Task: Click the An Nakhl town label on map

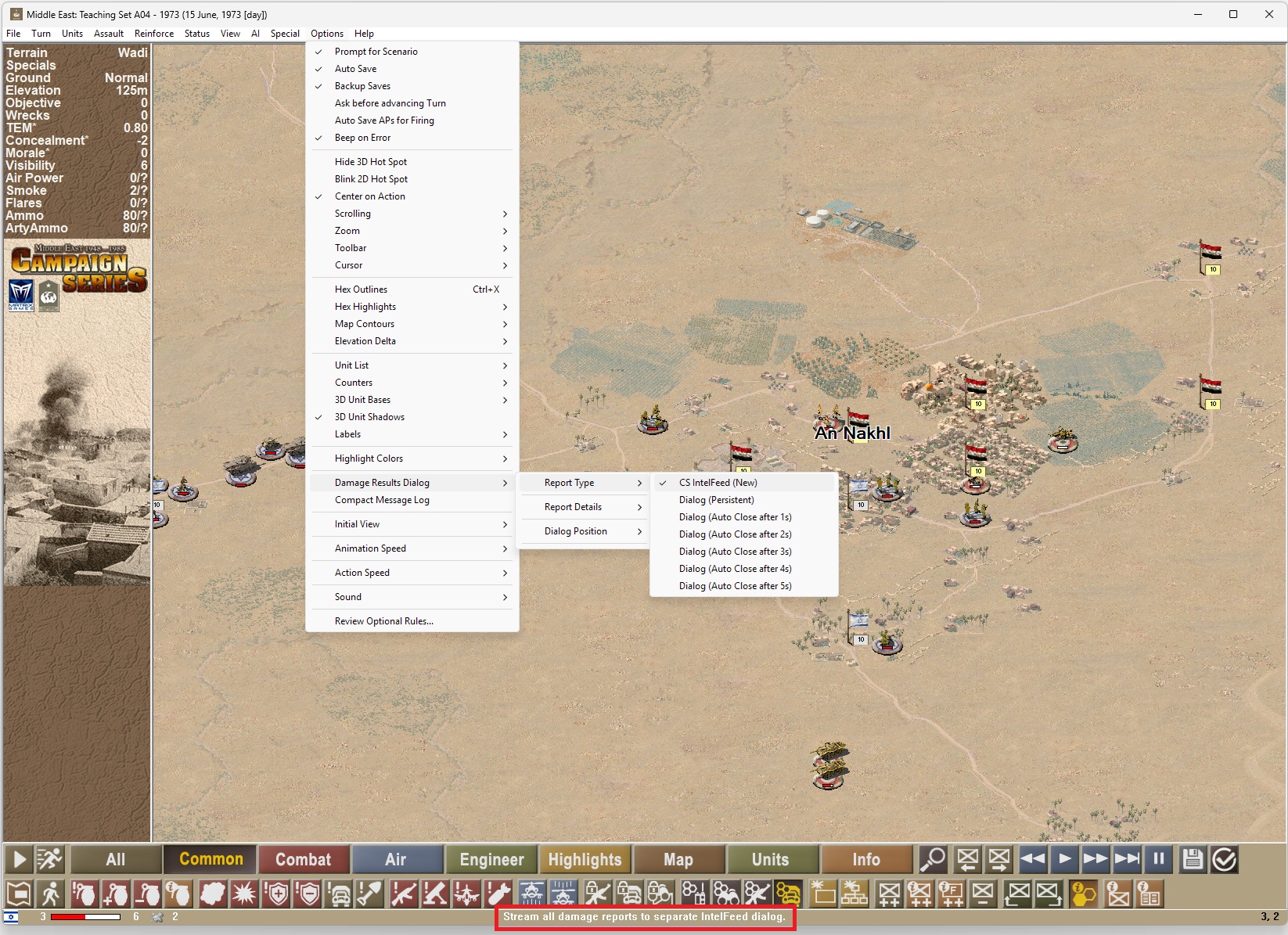Action: (x=852, y=433)
